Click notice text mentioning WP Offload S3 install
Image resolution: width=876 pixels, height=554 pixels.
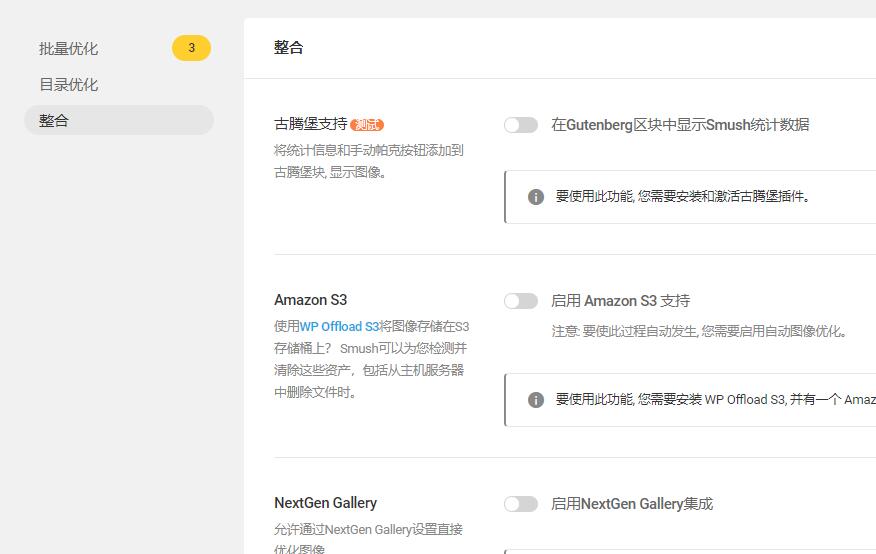click(x=716, y=400)
